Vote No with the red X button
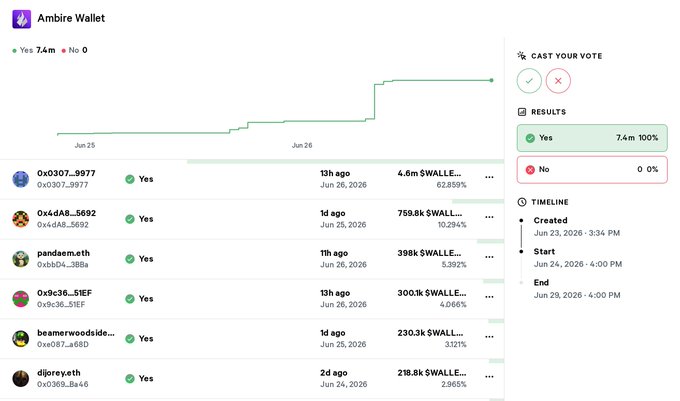The height and width of the screenshot is (401, 680). (x=558, y=81)
